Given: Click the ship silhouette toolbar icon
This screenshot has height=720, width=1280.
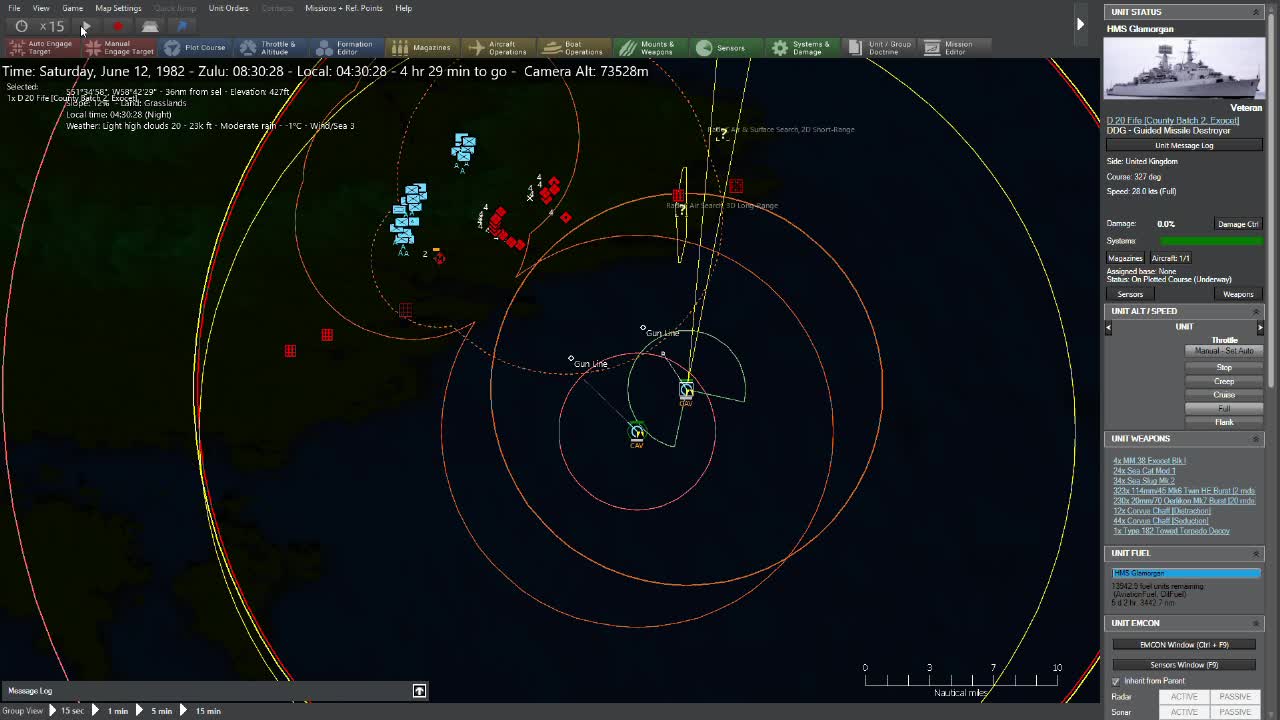Looking at the screenshot, I should point(150,26).
